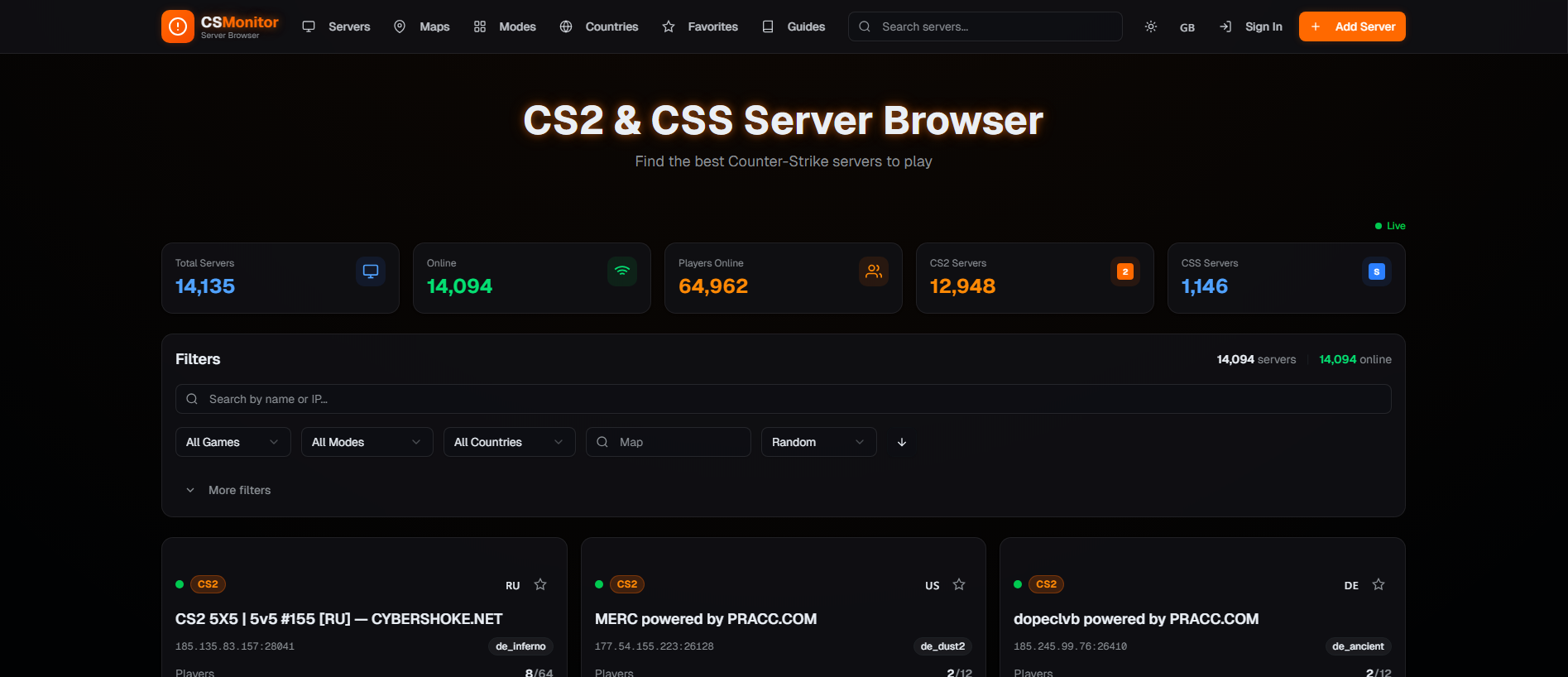
Task: Click the Live status indicator
Action: click(x=1390, y=226)
